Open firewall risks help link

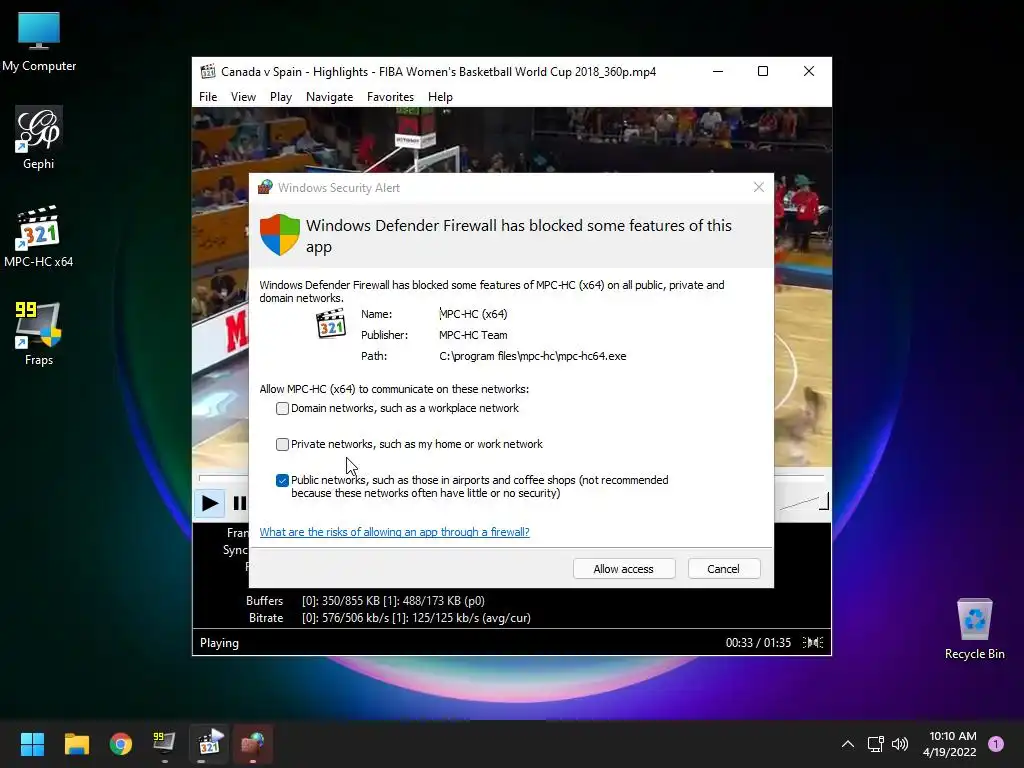[394, 532]
